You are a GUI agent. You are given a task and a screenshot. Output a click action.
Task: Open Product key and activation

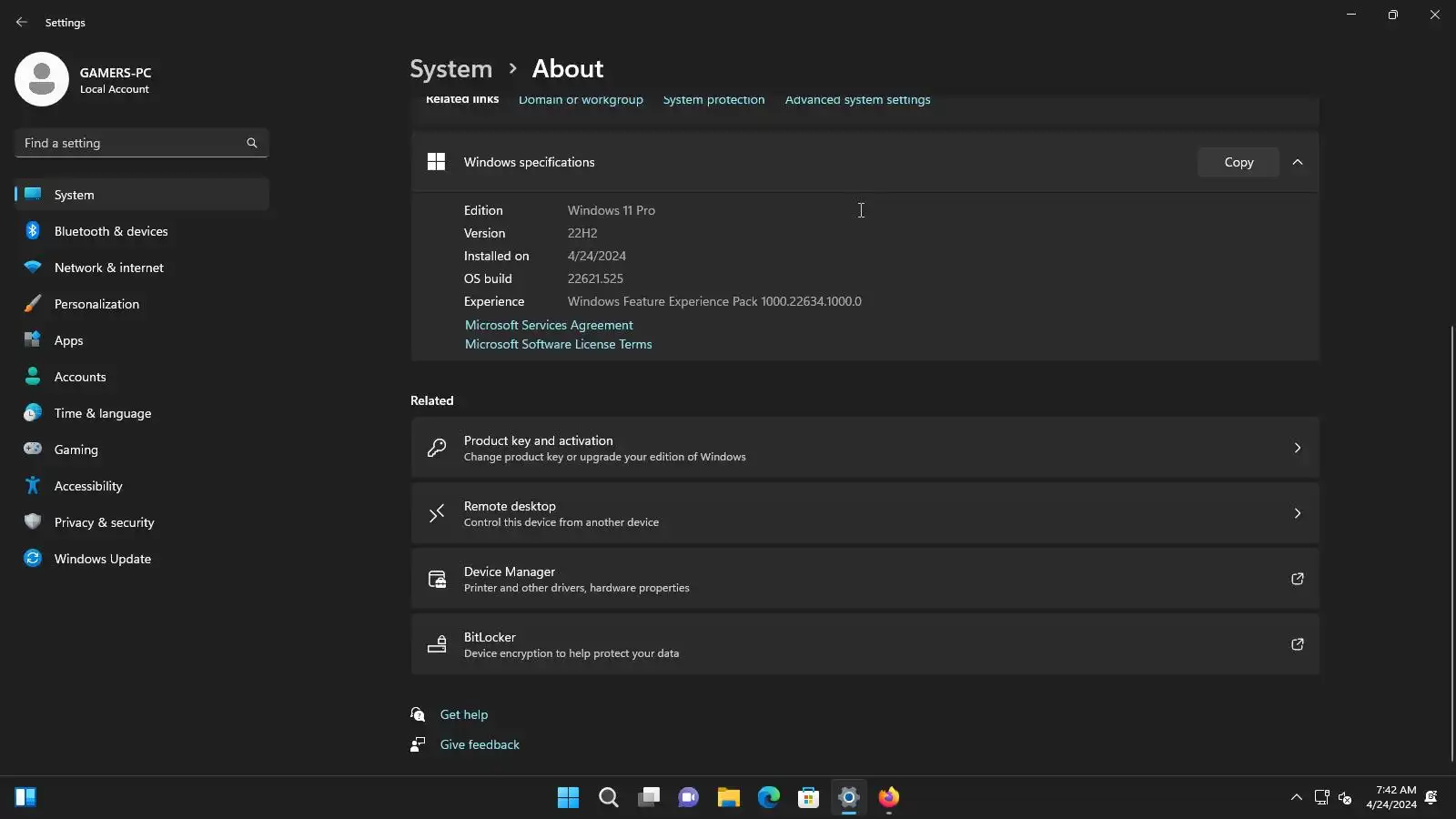(865, 448)
